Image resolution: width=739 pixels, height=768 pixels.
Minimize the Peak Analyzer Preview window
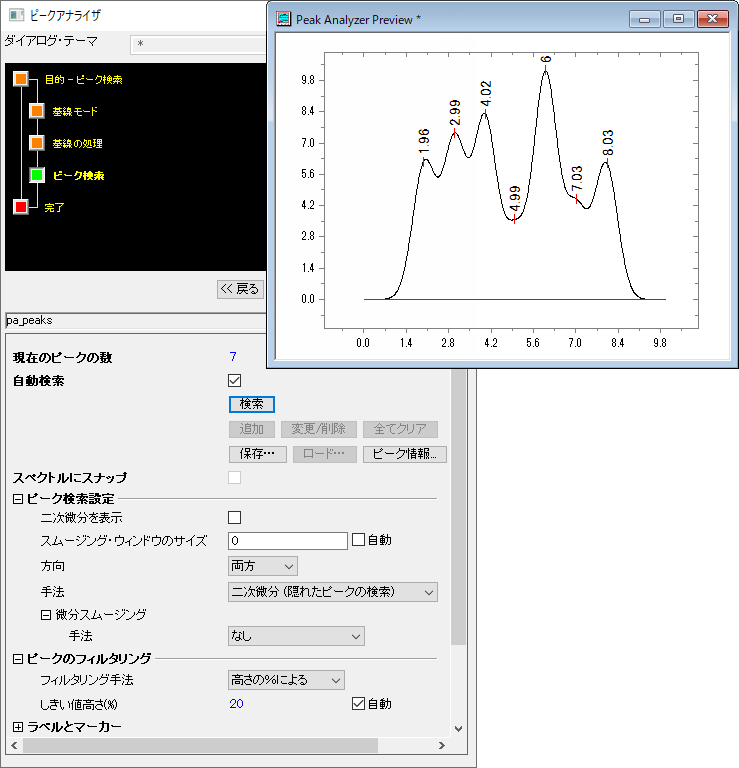tap(644, 19)
